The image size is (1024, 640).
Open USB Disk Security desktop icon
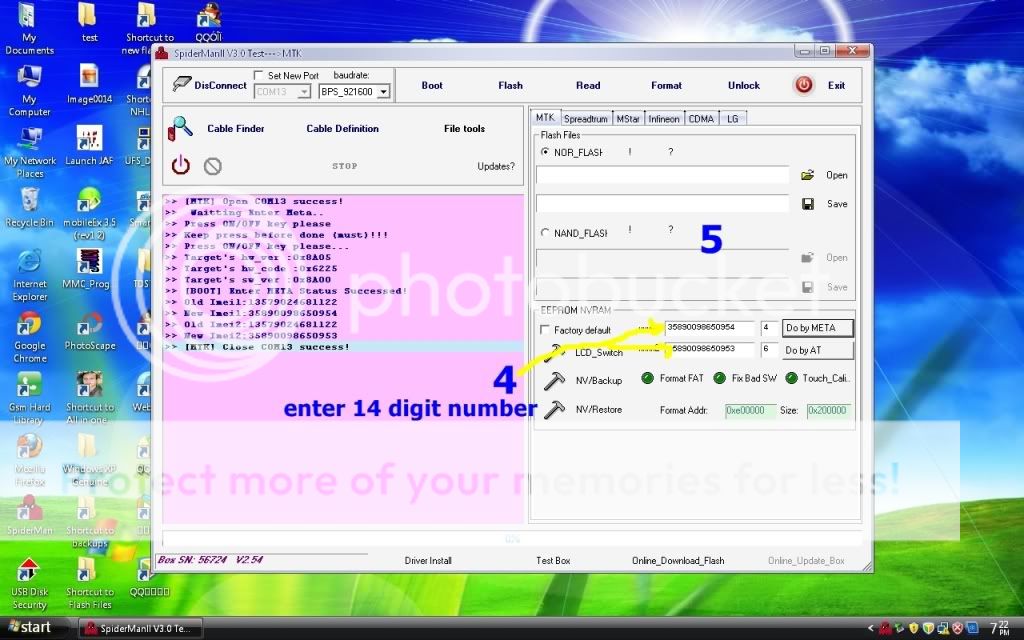click(29, 583)
